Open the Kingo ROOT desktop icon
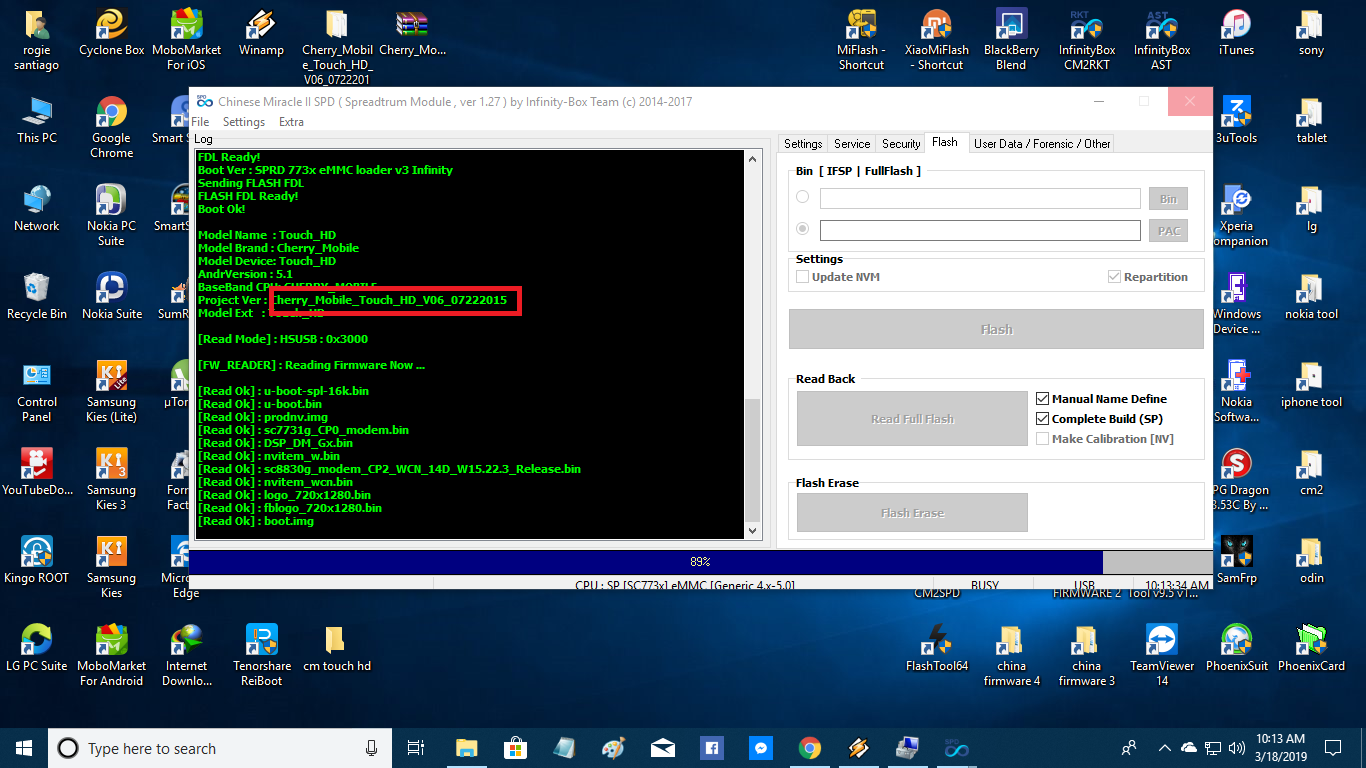This screenshot has width=1366, height=768. [x=36, y=560]
